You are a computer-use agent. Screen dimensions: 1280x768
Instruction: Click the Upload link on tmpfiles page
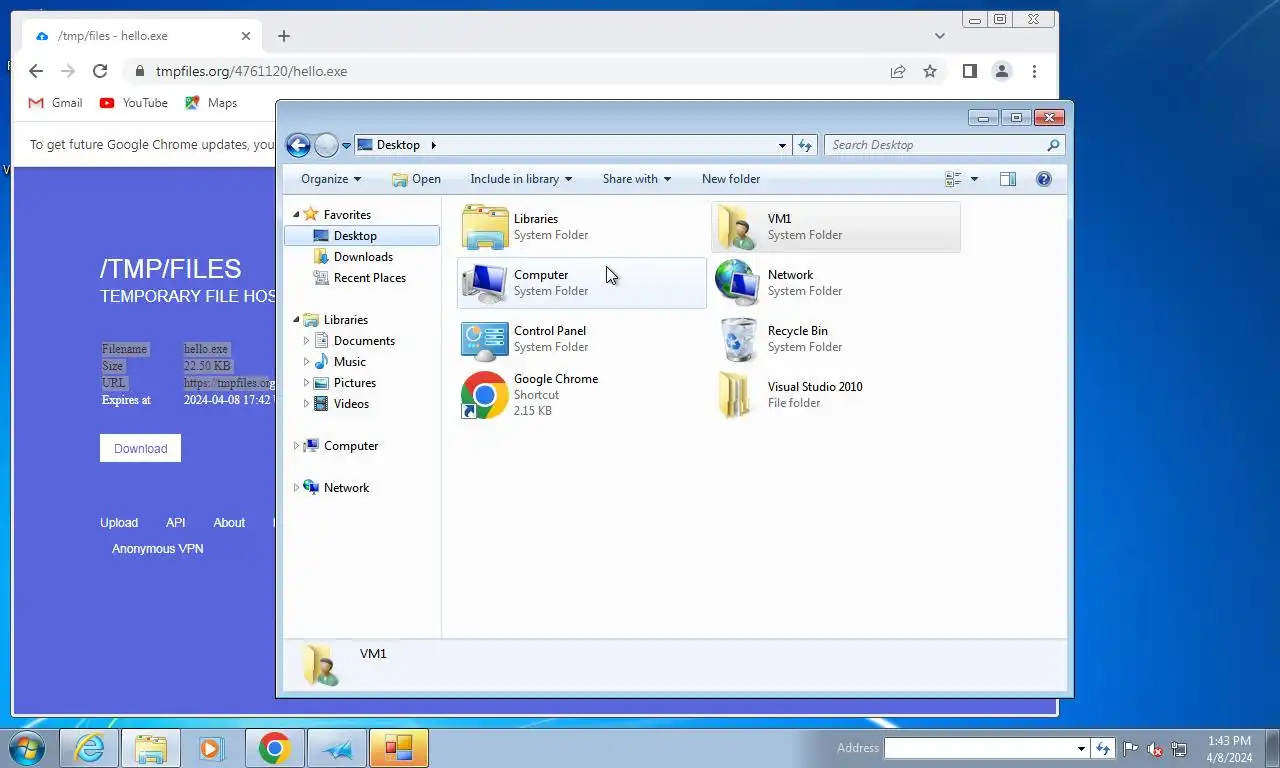[119, 523]
